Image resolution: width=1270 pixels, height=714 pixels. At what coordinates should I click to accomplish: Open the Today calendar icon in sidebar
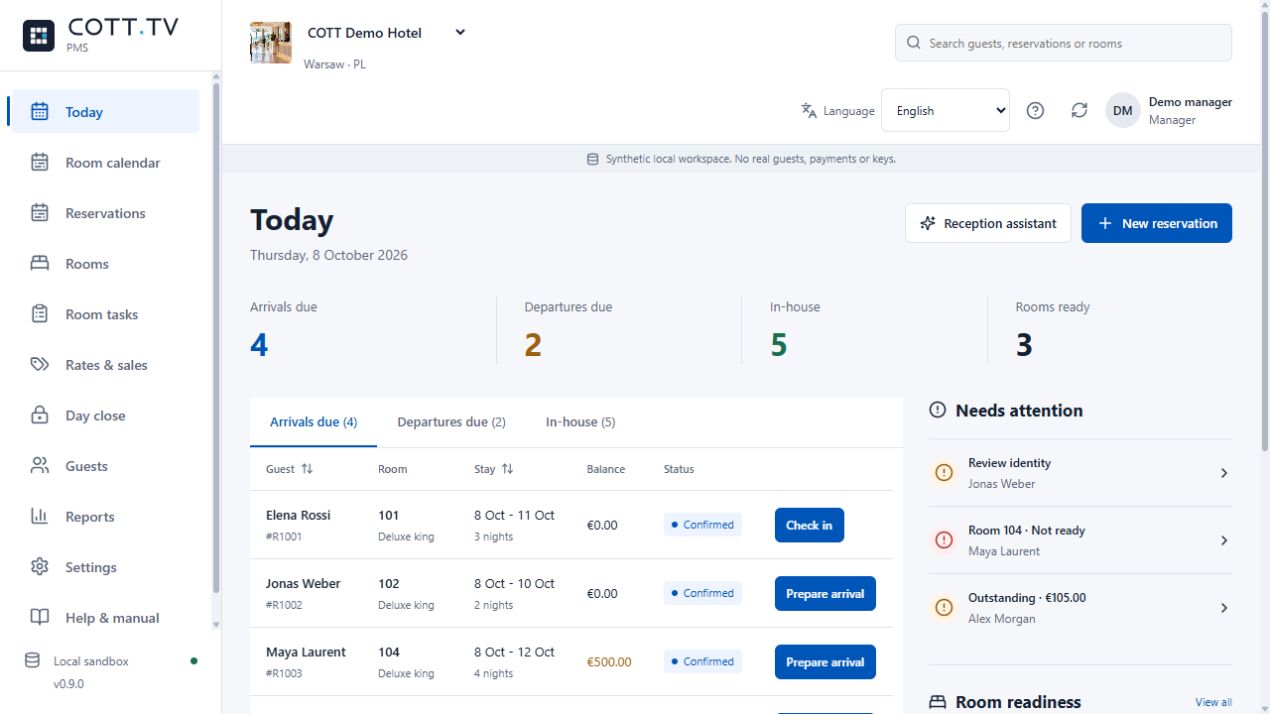40,112
